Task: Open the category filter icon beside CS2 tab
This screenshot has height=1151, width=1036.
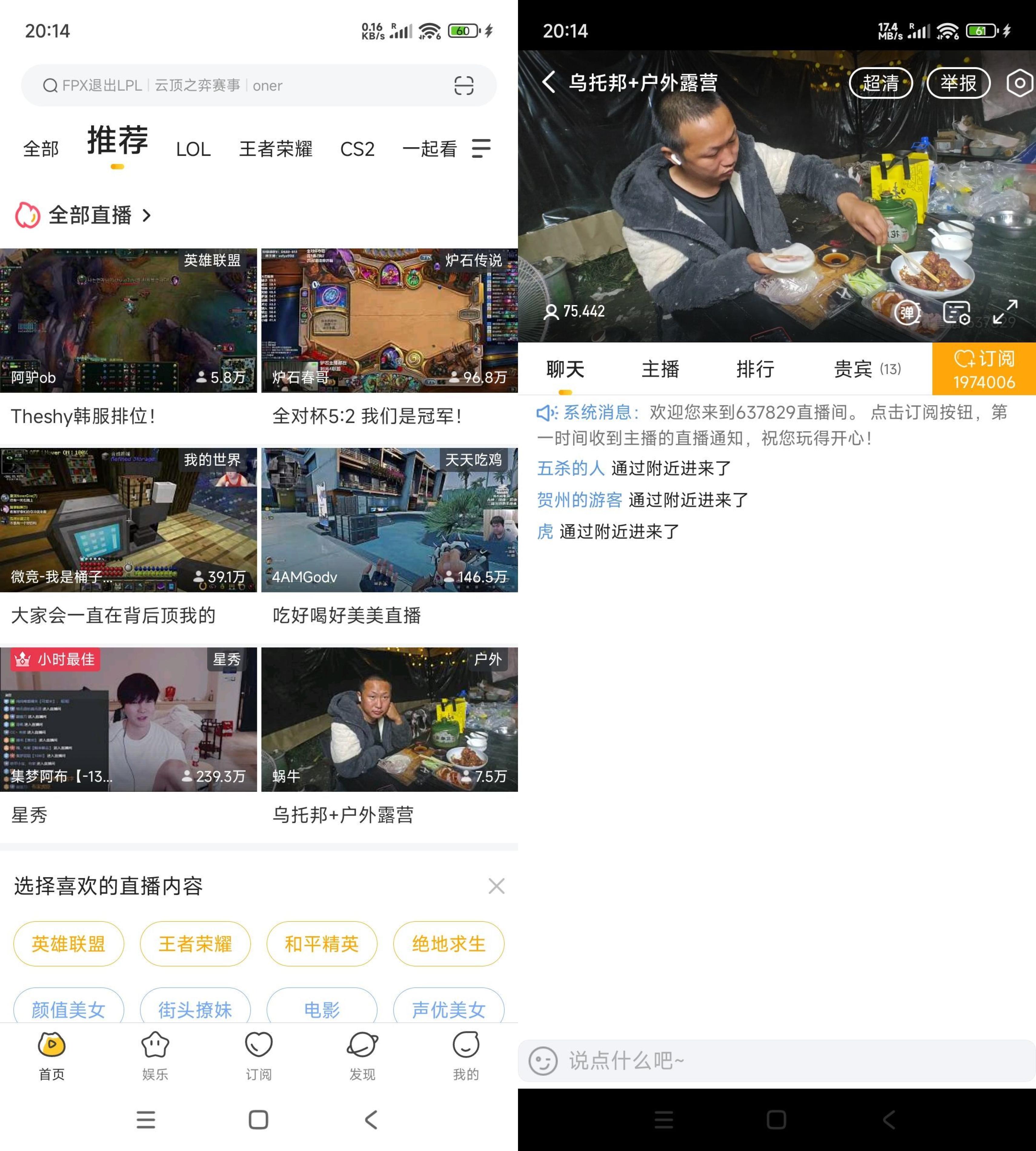Action: point(481,149)
